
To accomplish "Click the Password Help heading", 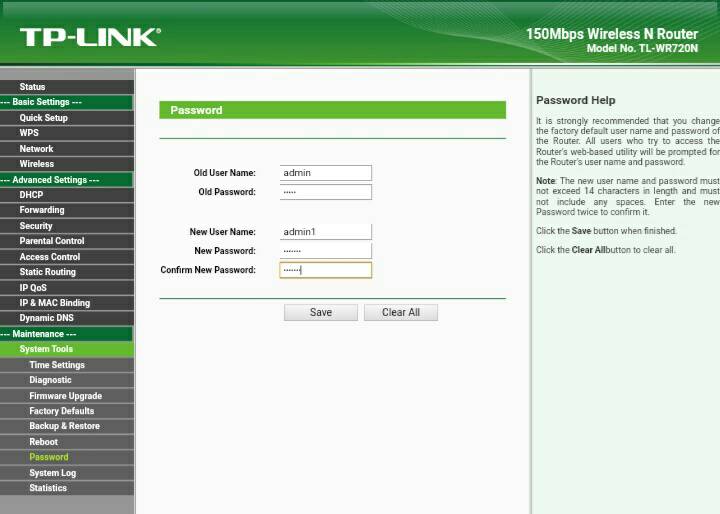I will tap(576, 100).
